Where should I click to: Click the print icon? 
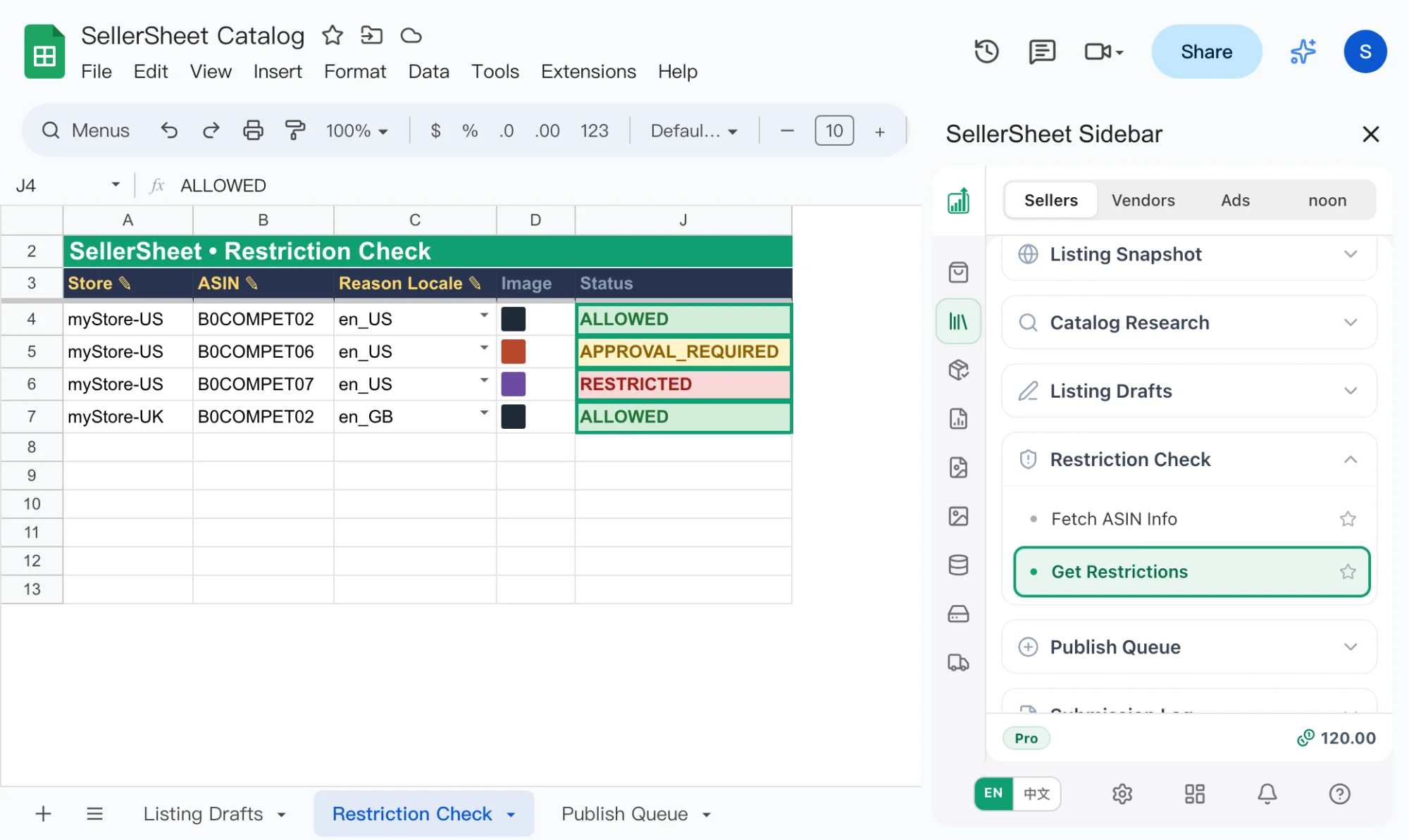click(x=253, y=130)
